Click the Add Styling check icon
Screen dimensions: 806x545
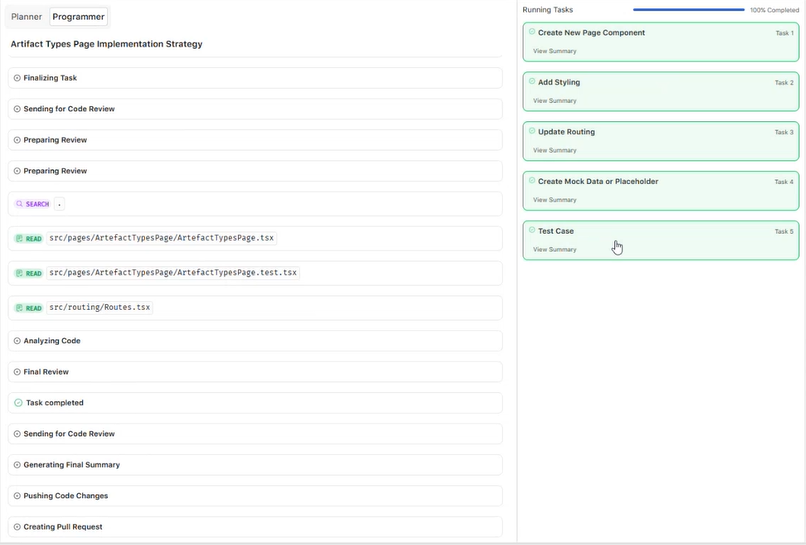coord(532,81)
